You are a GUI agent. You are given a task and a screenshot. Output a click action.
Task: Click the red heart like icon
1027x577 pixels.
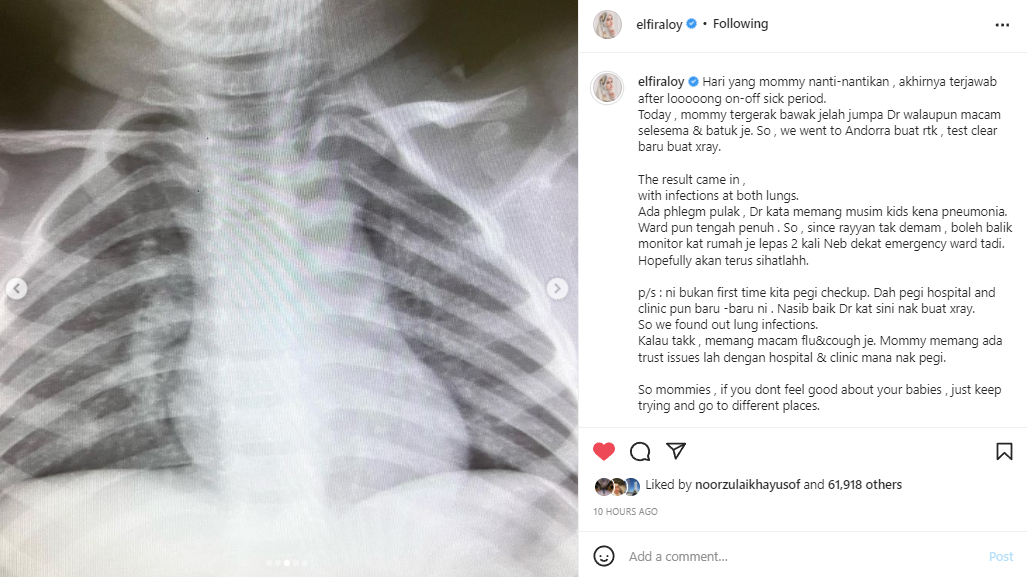coord(604,451)
